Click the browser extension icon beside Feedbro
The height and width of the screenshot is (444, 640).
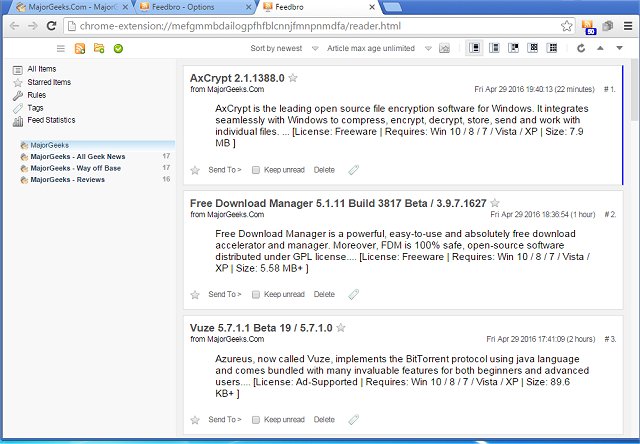pyautogui.click(x=608, y=26)
